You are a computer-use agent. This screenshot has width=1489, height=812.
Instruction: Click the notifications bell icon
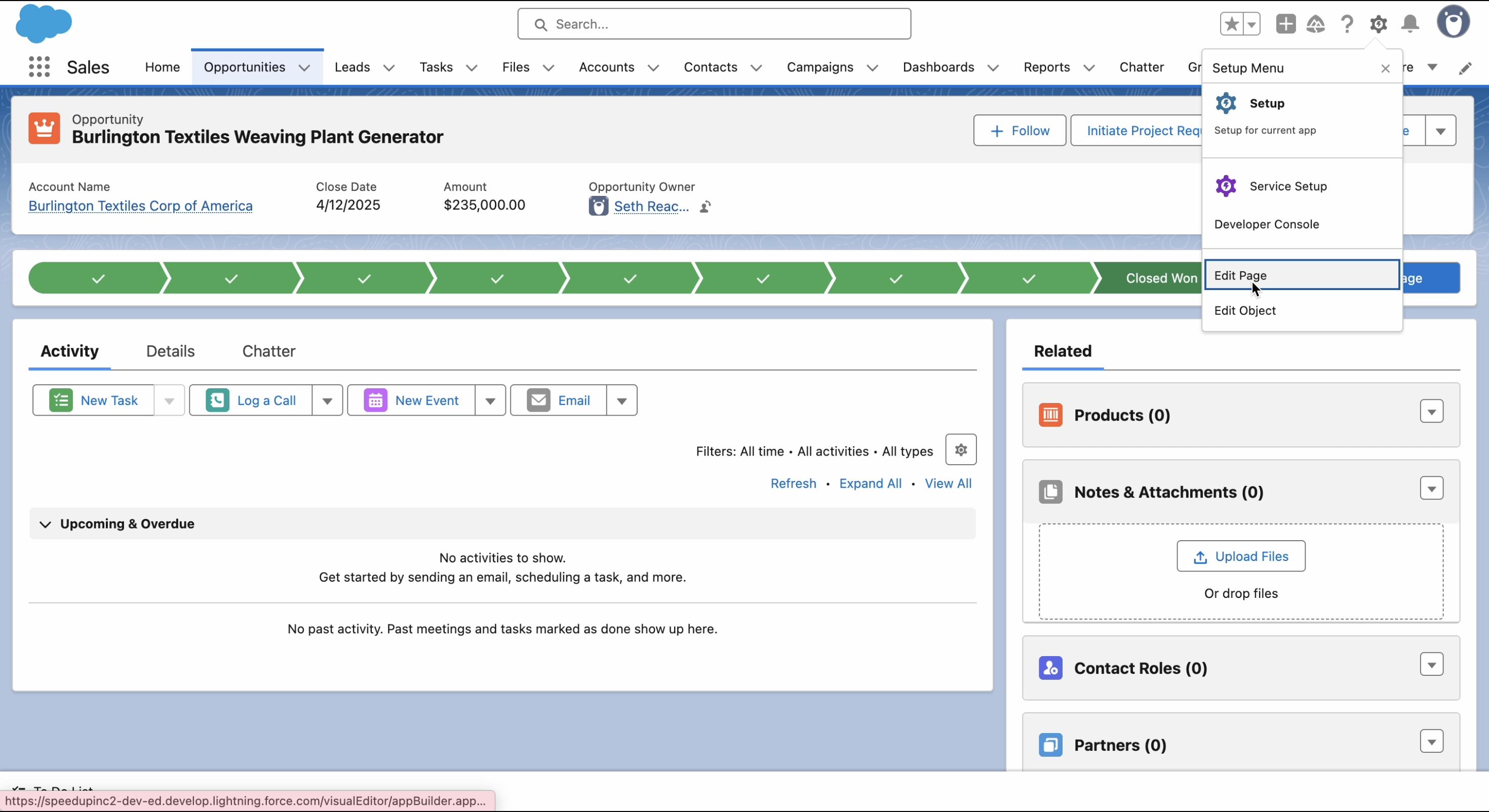(1410, 24)
